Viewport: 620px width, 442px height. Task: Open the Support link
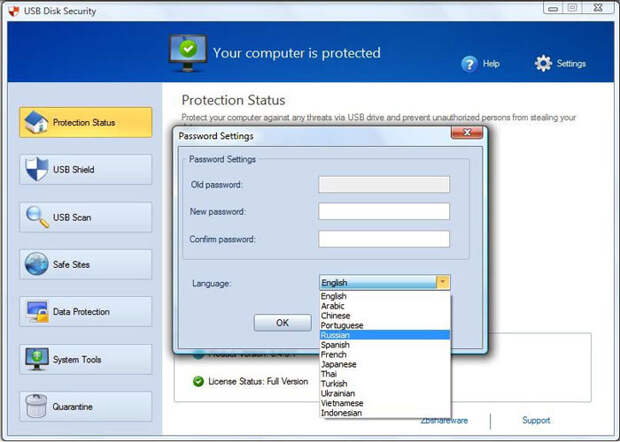pos(536,420)
